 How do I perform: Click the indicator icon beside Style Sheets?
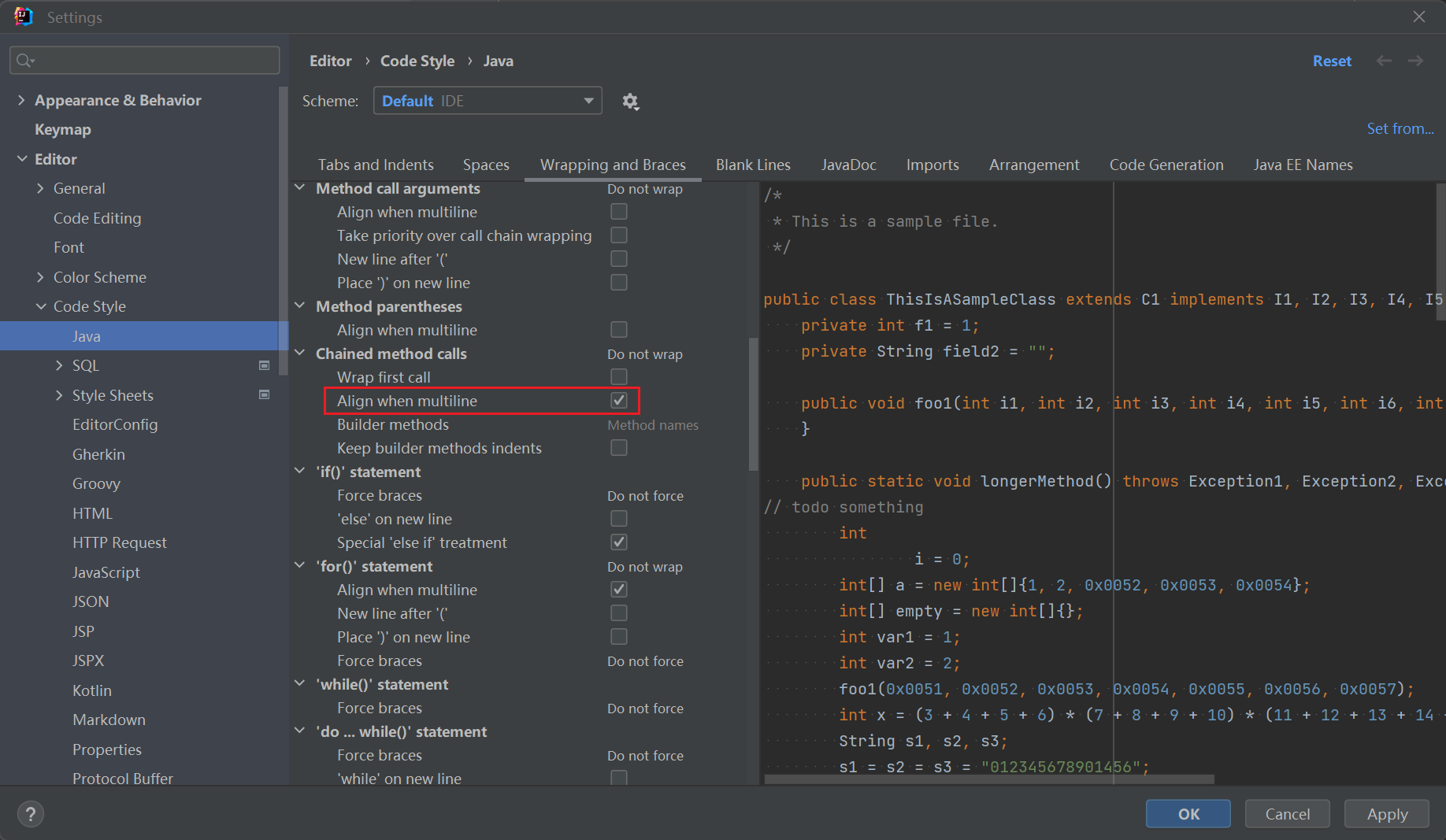(x=265, y=394)
